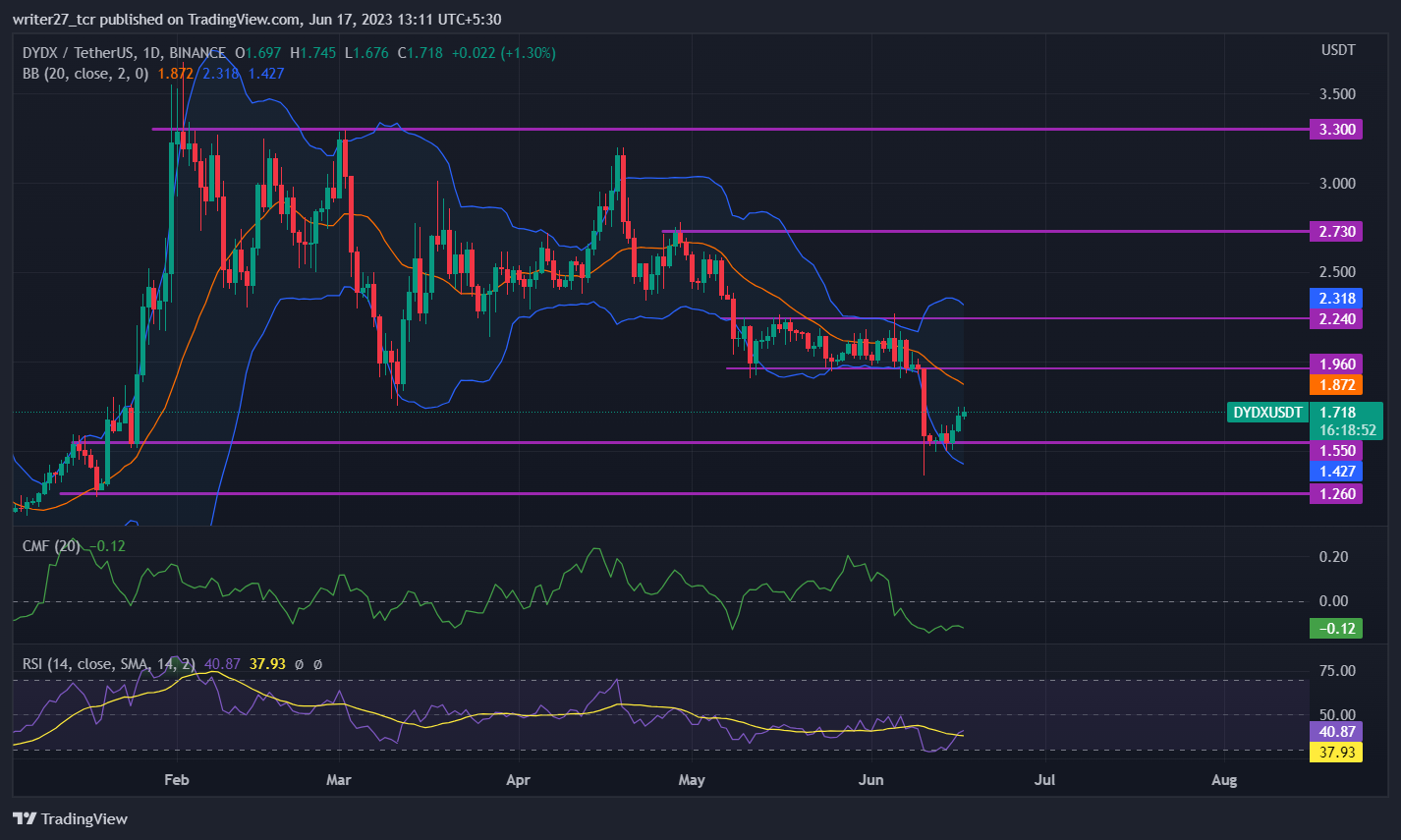Click the +0.022 (+1.30%) change value
The width and height of the screenshot is (1401, 840).
[504, 53]
